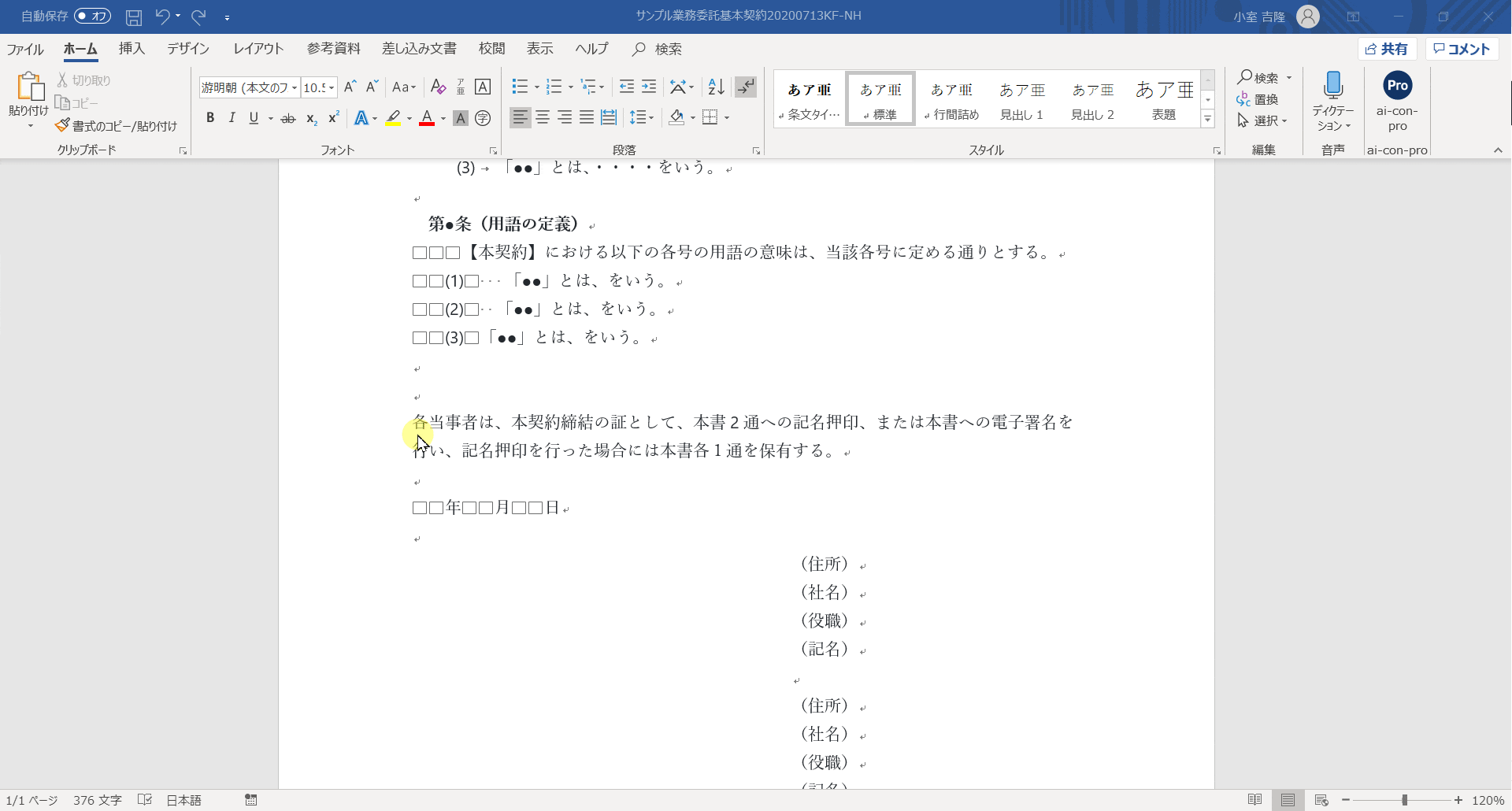Open the ai-con-pro add-in
The image size is (1512, 811).
(x=1397, y=101)
